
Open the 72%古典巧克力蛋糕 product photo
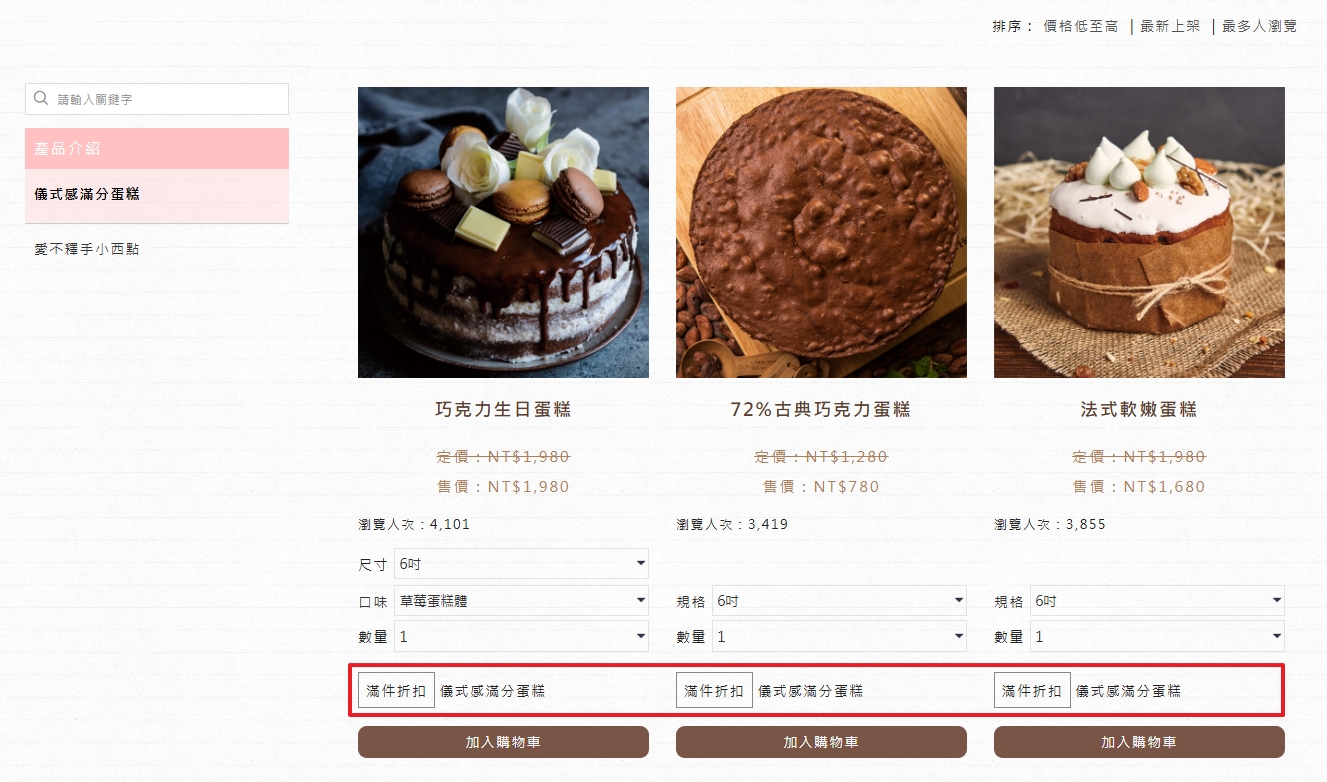(821, 232)
